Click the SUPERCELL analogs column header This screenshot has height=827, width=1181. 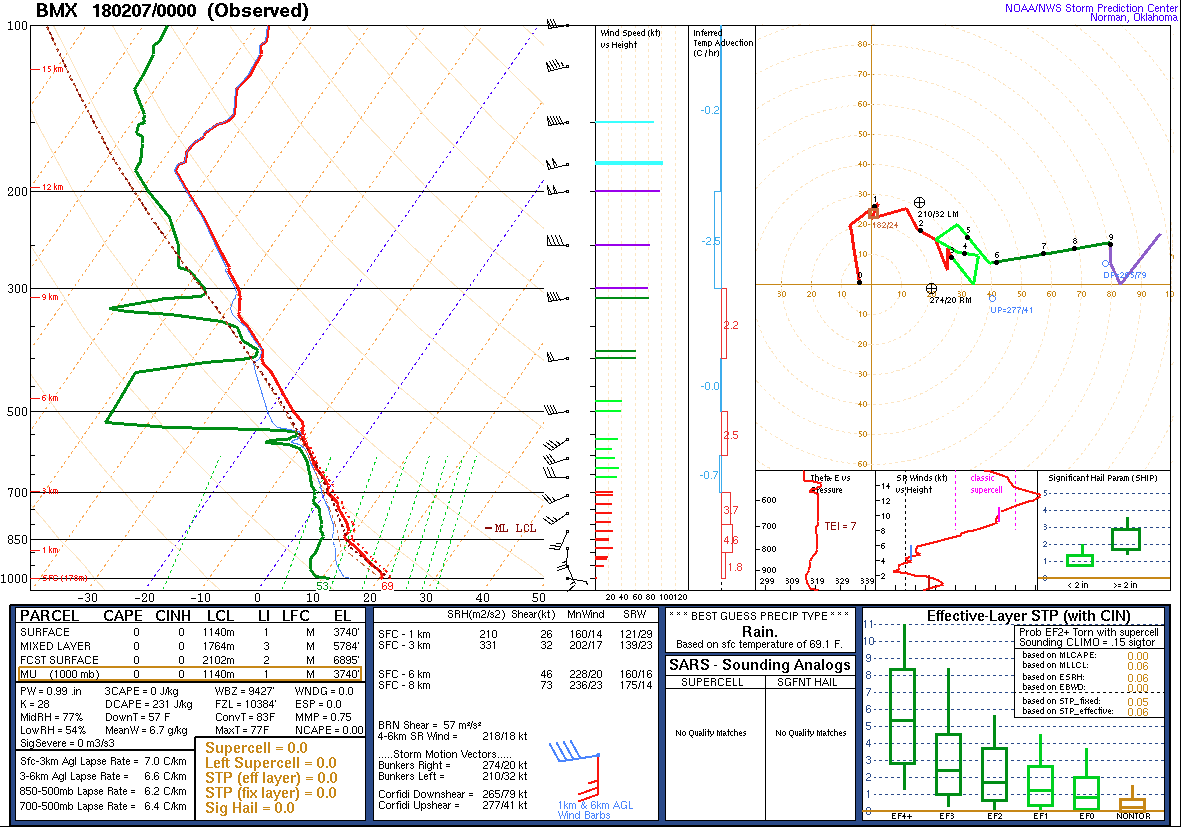pyautogui.click(x=712, y=682)
